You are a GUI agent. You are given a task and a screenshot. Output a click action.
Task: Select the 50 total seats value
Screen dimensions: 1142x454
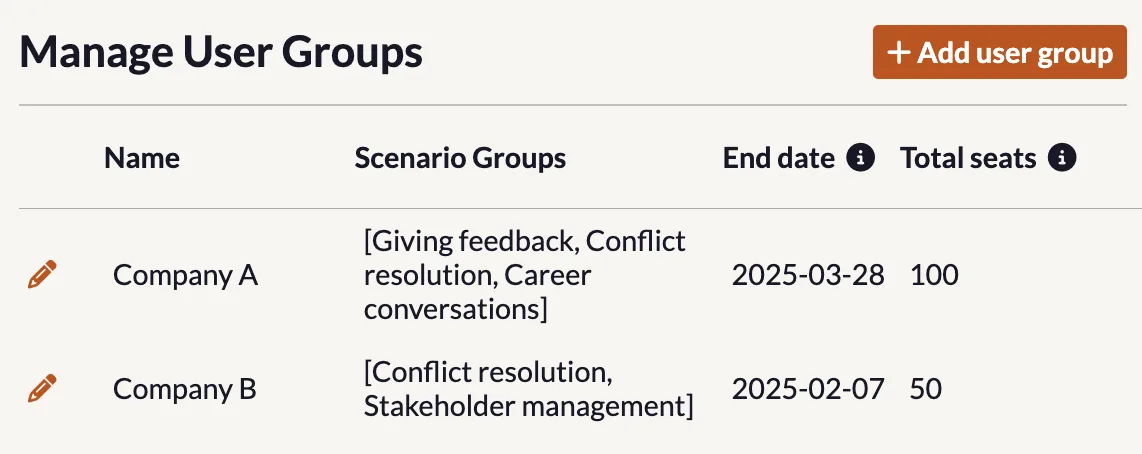click(x=926, y=389)
